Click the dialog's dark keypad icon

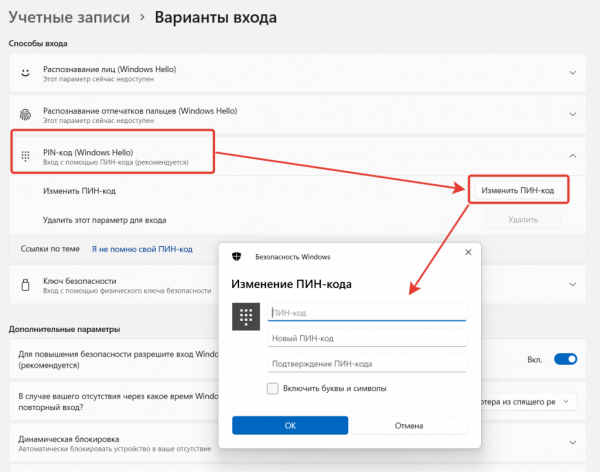246,317
